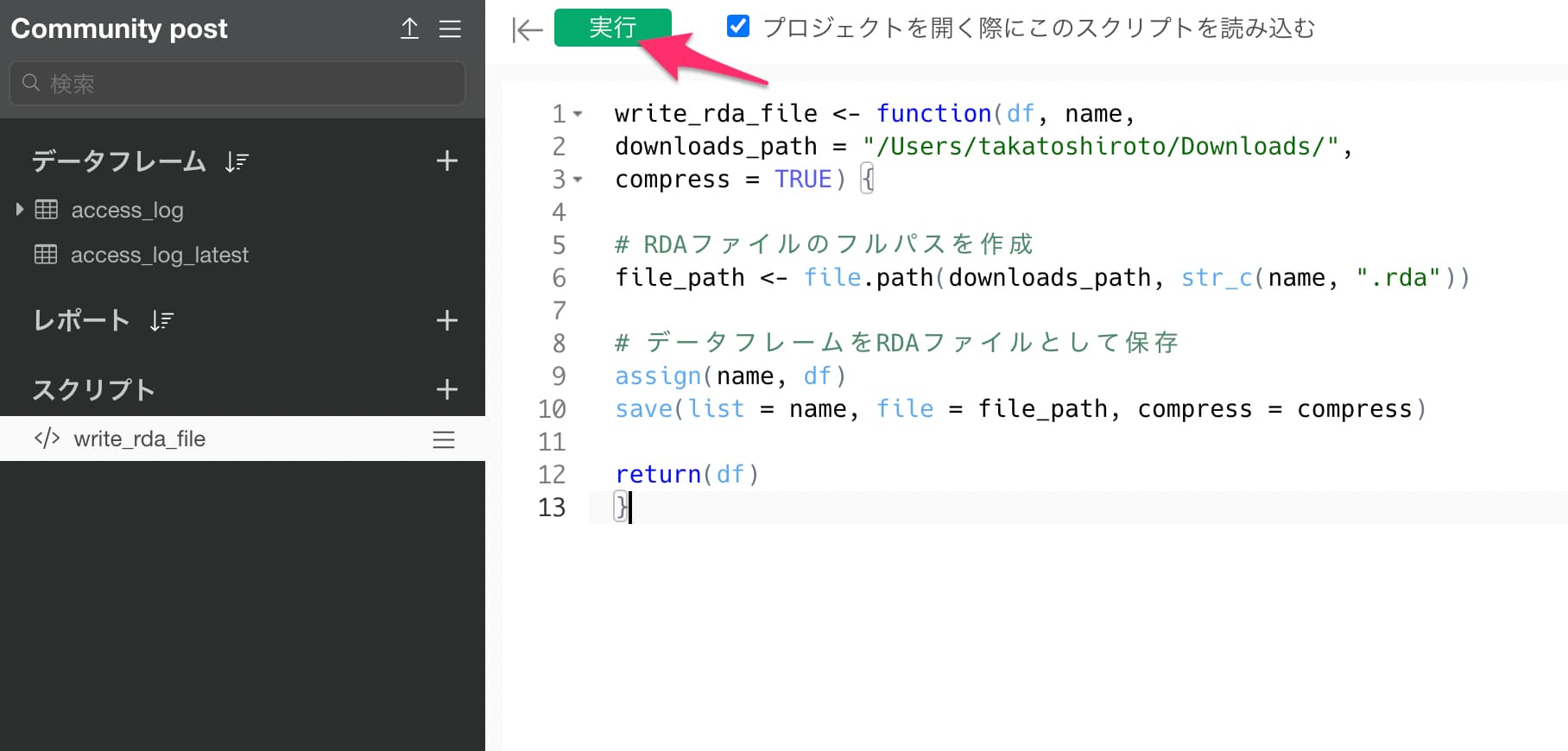Add a new data frame with plus icon
This screenshot has width=1568, height=751.
click(446, 161)
